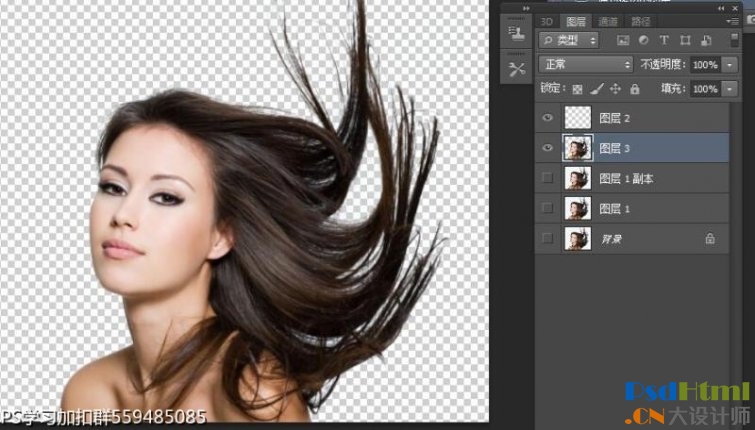Viewport: 755px width, 430px height.
Task: Lock transparent pixels checkerboard icon
Action: pos(577,89)
